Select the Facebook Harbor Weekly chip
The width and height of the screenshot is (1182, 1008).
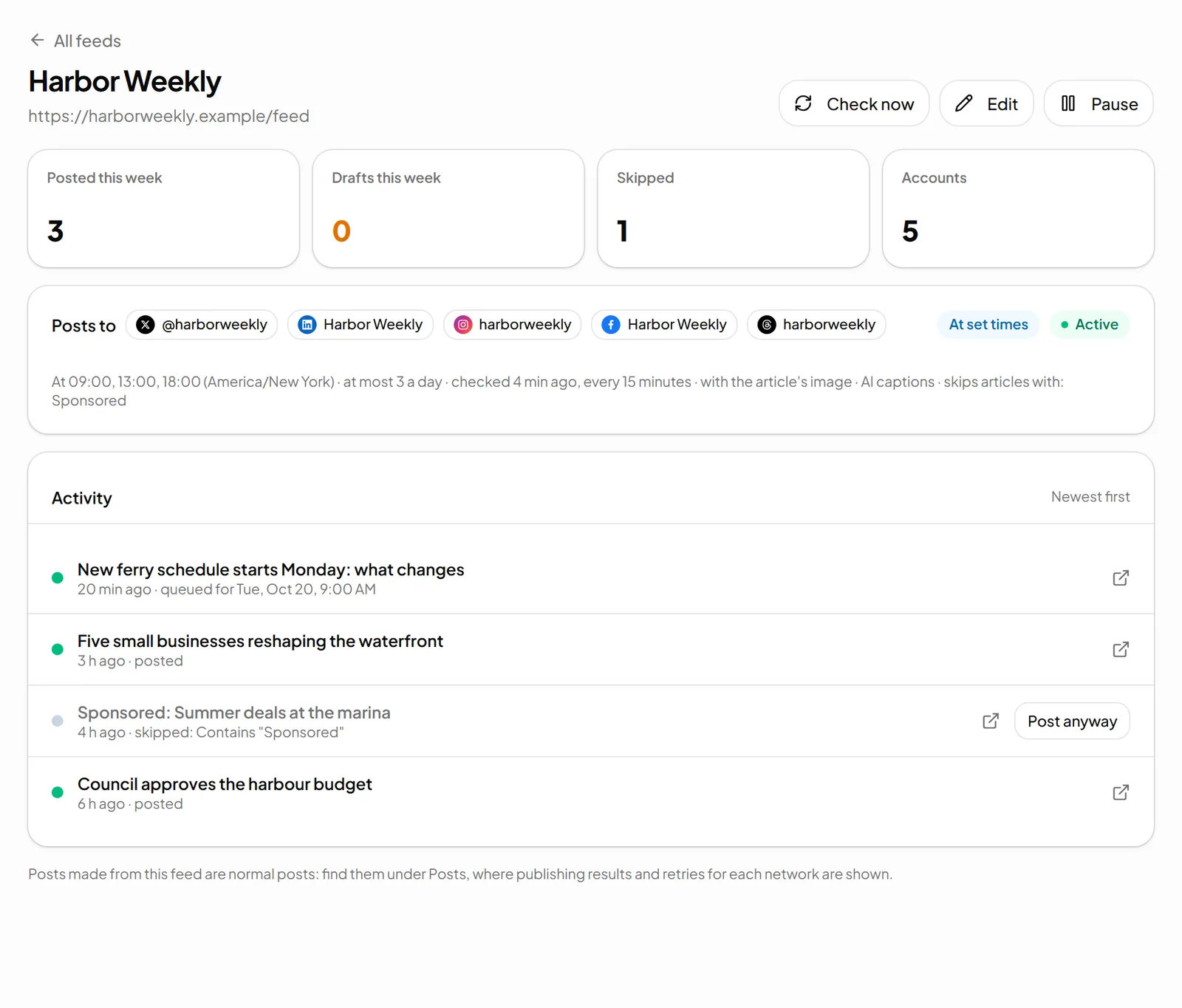tap(664, 325)
